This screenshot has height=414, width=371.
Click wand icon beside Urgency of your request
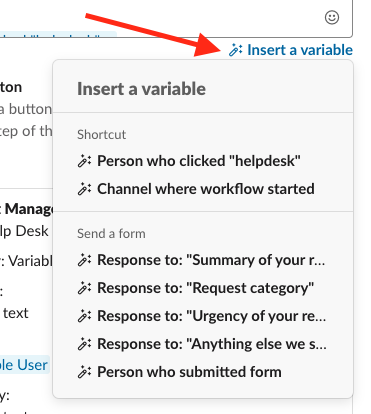(x=84, y=316)
